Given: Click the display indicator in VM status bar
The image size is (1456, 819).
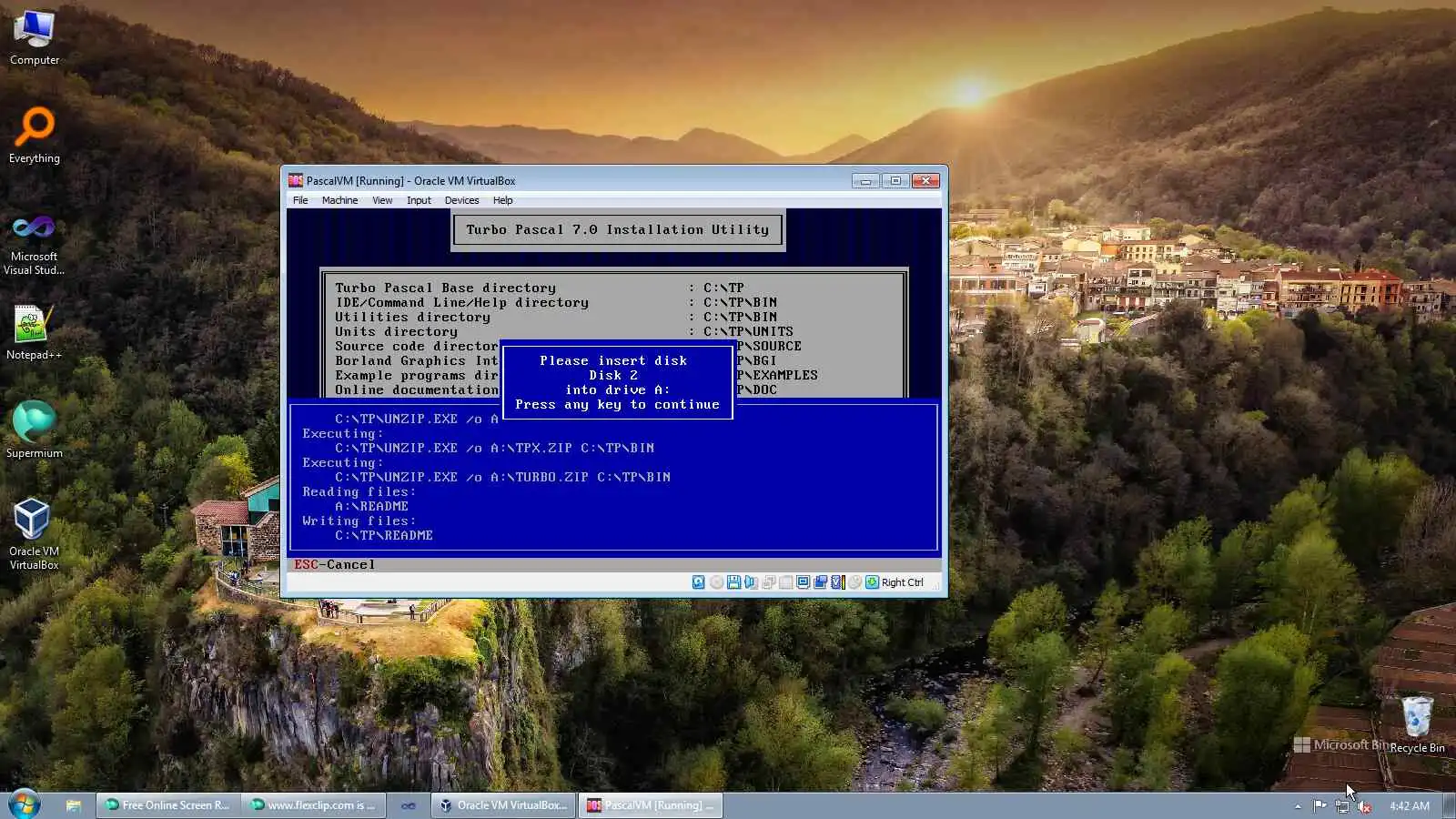Looking at the screenshot, I should coord(803,582).
